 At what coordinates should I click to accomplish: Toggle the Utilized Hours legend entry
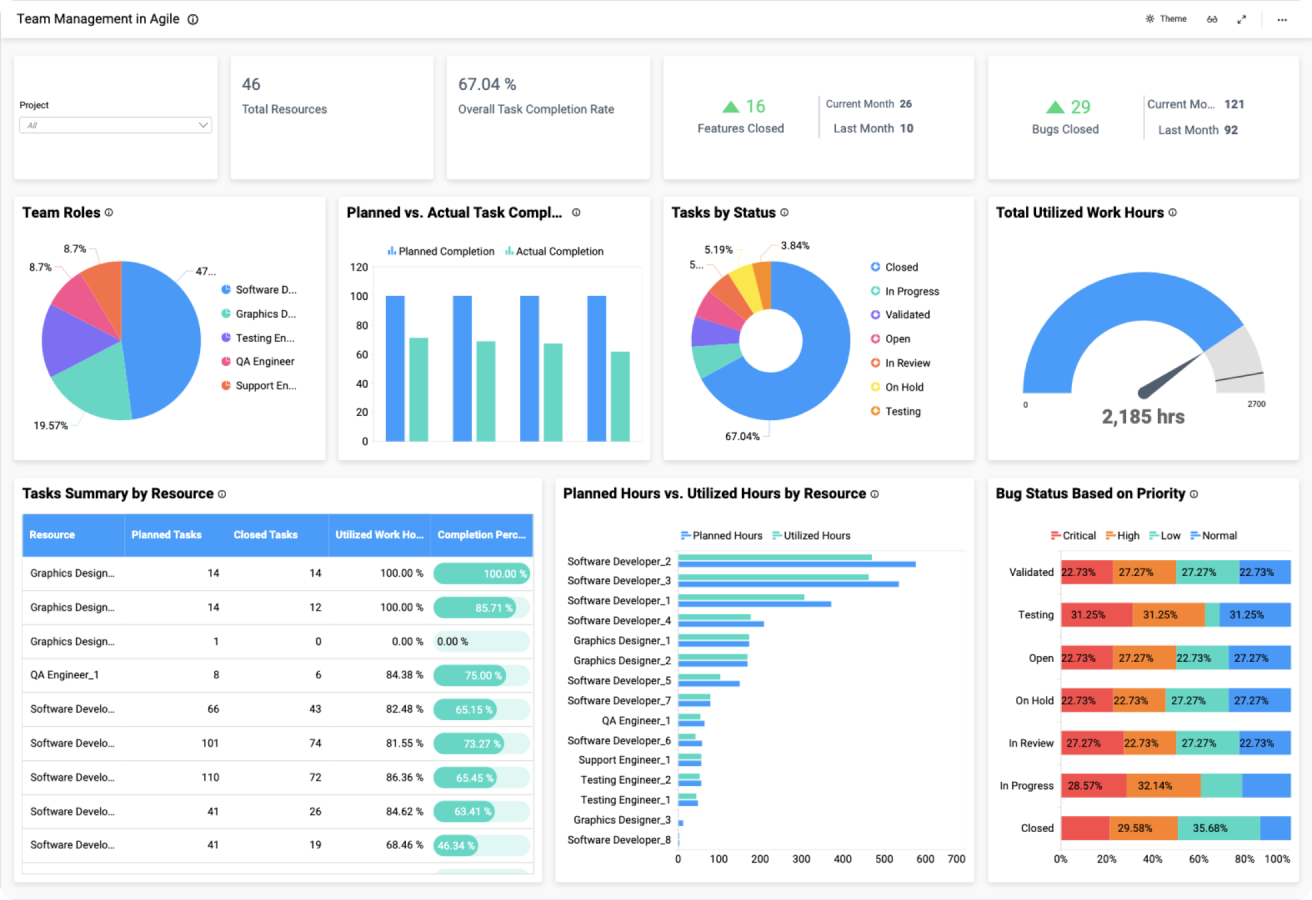pyautogui.click(x=810, y=536)
